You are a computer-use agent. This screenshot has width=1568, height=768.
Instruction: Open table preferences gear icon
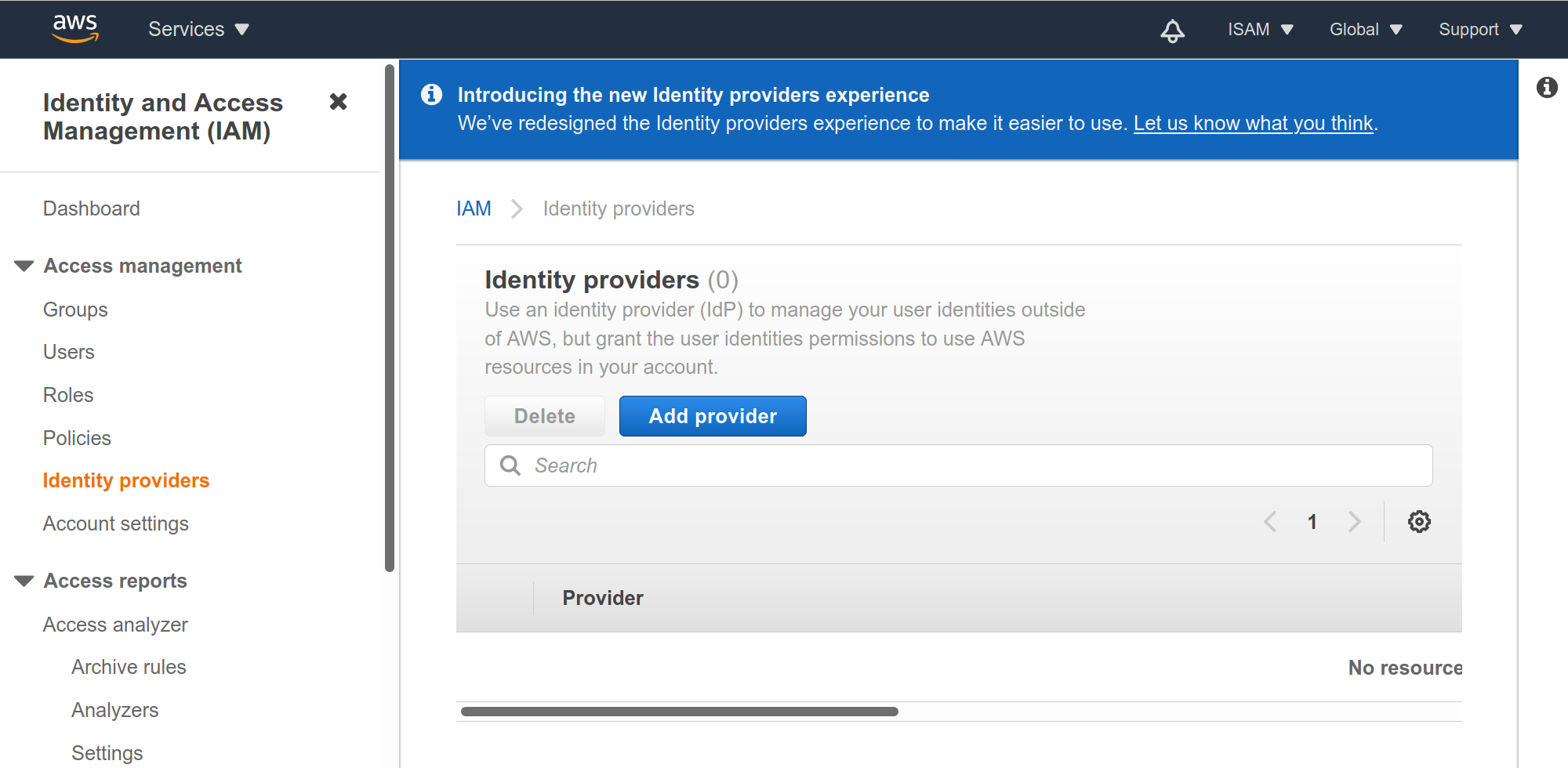point(1418,522)
